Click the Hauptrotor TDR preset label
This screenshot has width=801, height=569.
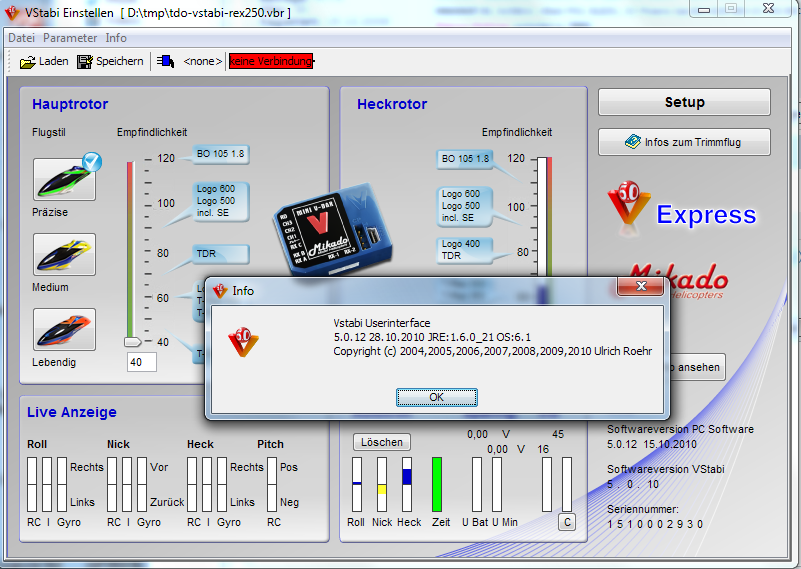pos(221,254)
